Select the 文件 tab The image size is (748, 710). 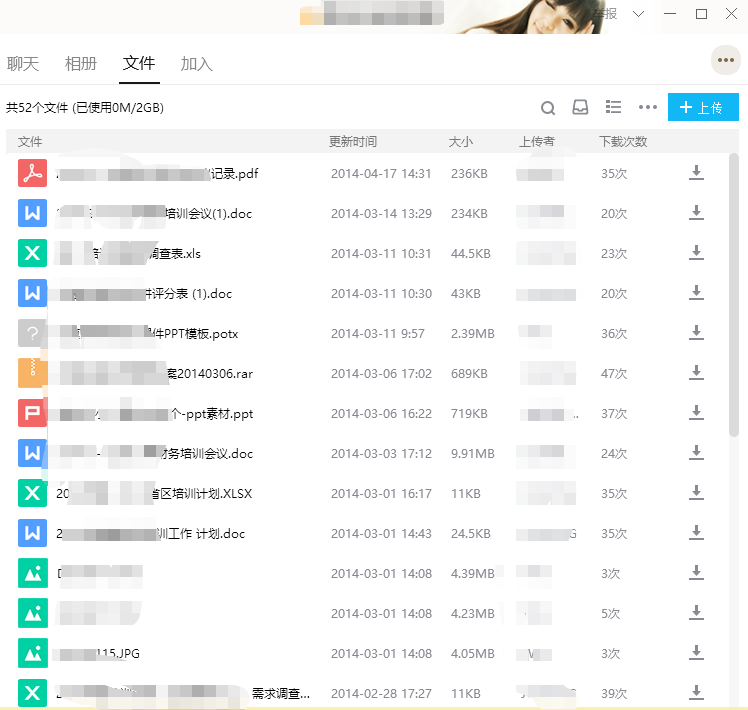point(139,63)
